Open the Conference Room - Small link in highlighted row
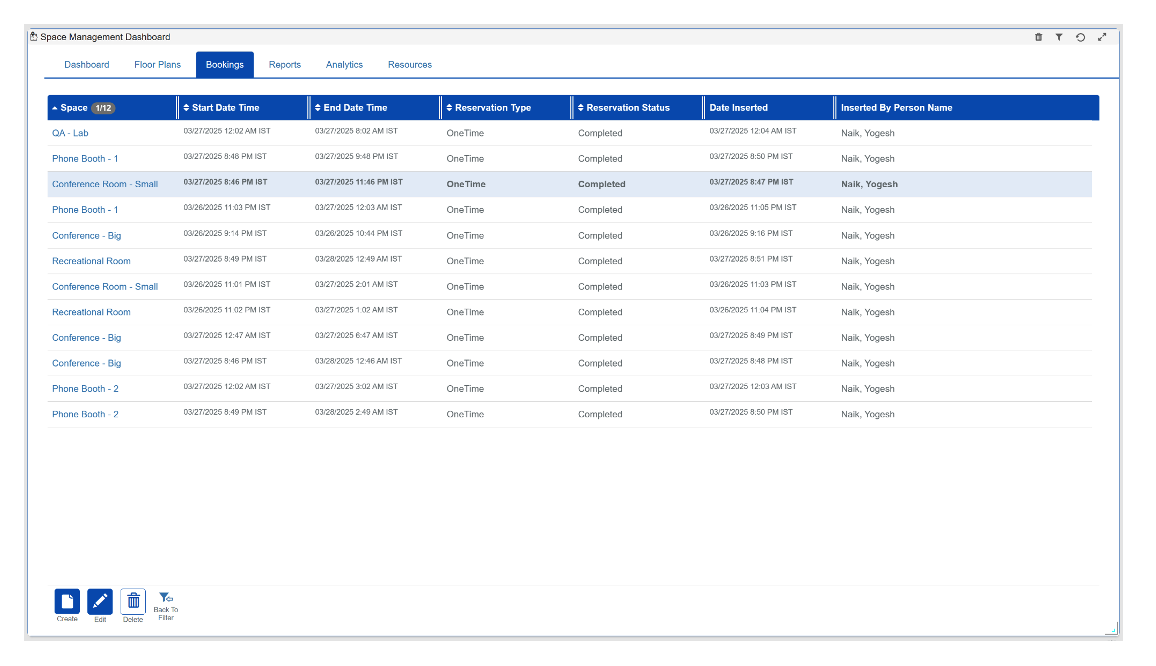1156x666 pixels. point(105,184)
